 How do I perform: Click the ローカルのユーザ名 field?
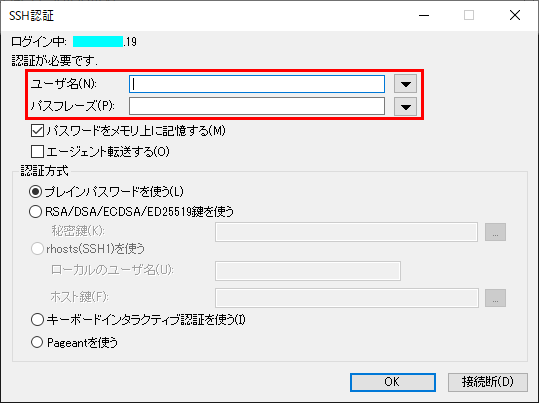click(308, 271)
